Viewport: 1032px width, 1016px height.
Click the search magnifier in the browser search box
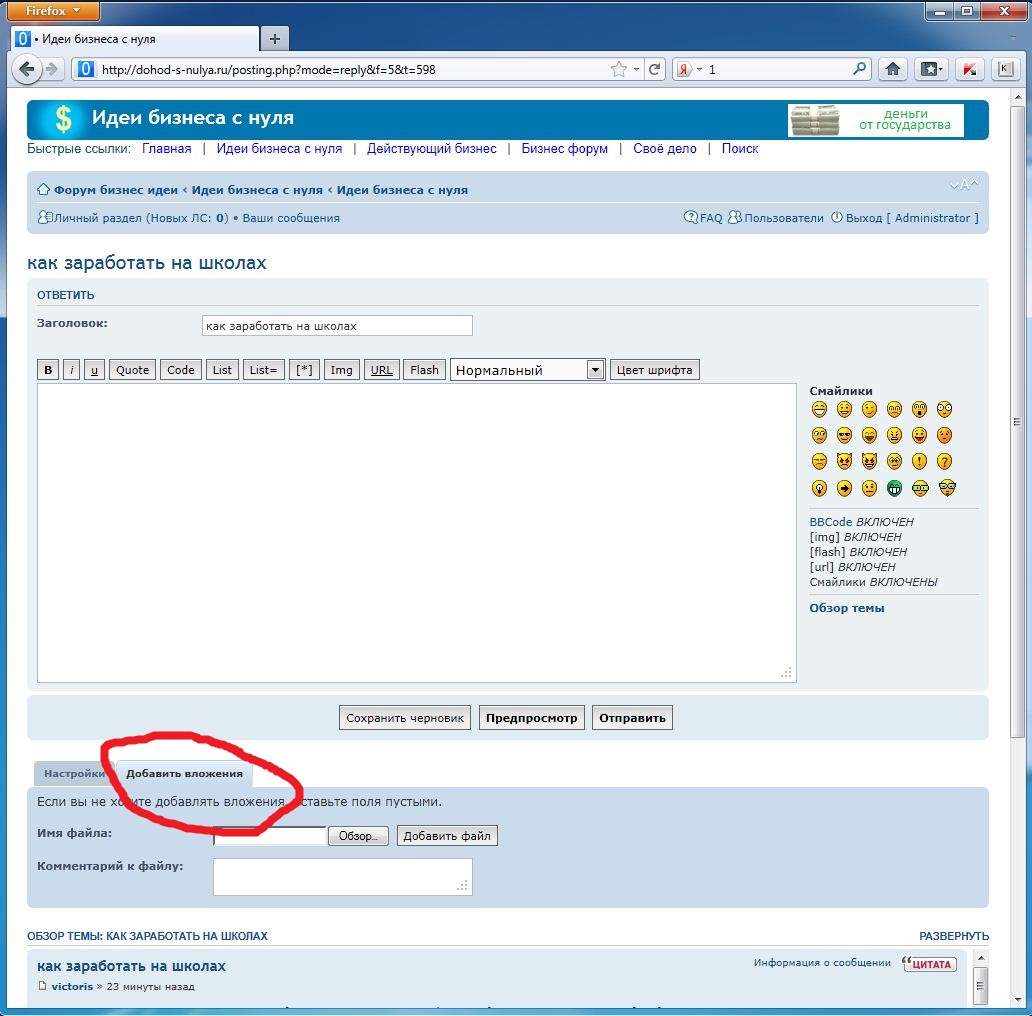(x=859, y=70)
